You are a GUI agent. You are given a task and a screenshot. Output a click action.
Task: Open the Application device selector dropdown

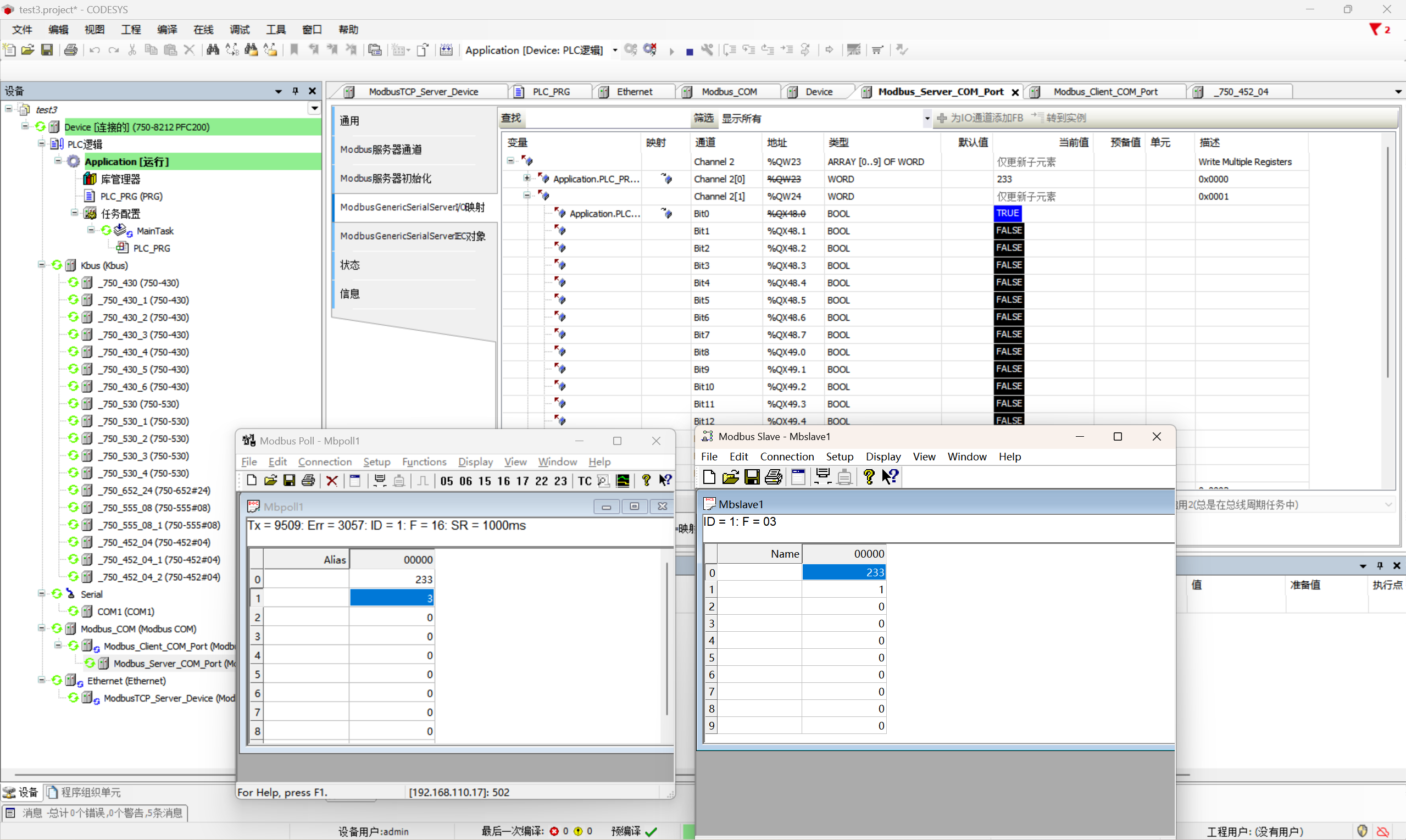click(615, 51)
